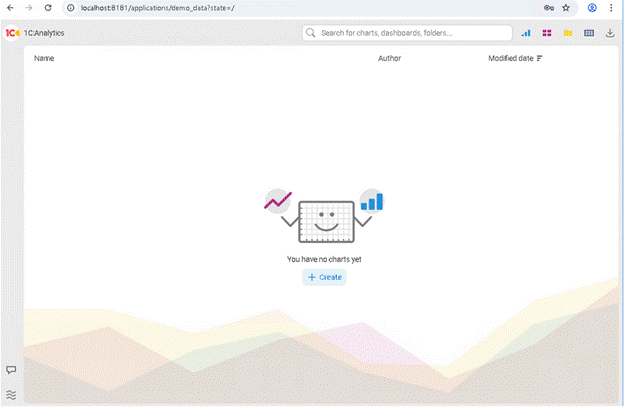Image resolution: width=624 pixels, height=408 pixels.
Task: Go forward with browser forward arrow
Action: (x=29, y=8)
